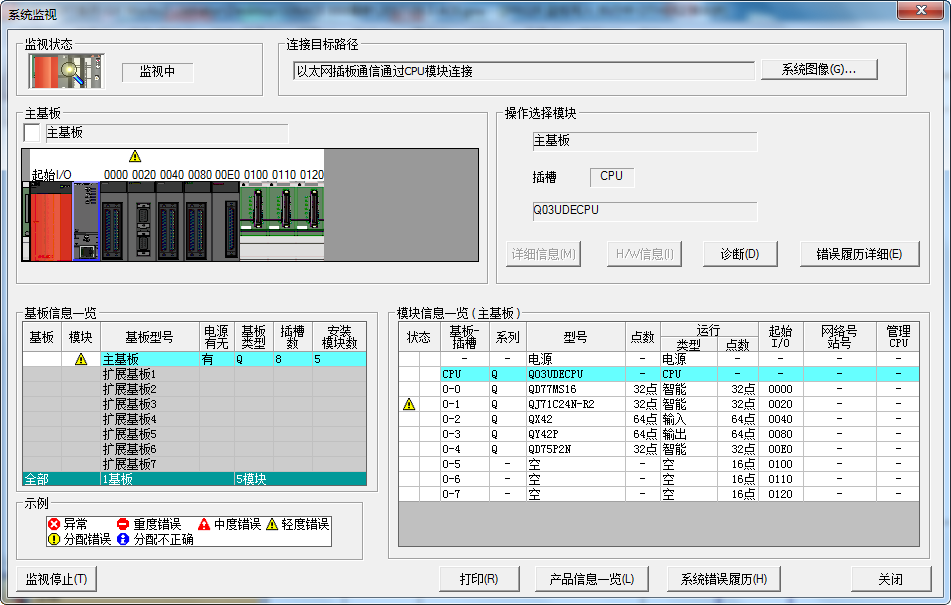Screen dimensions: 951x605
Task: Click the monitoring status PLC icon
Action: [63, 72]
